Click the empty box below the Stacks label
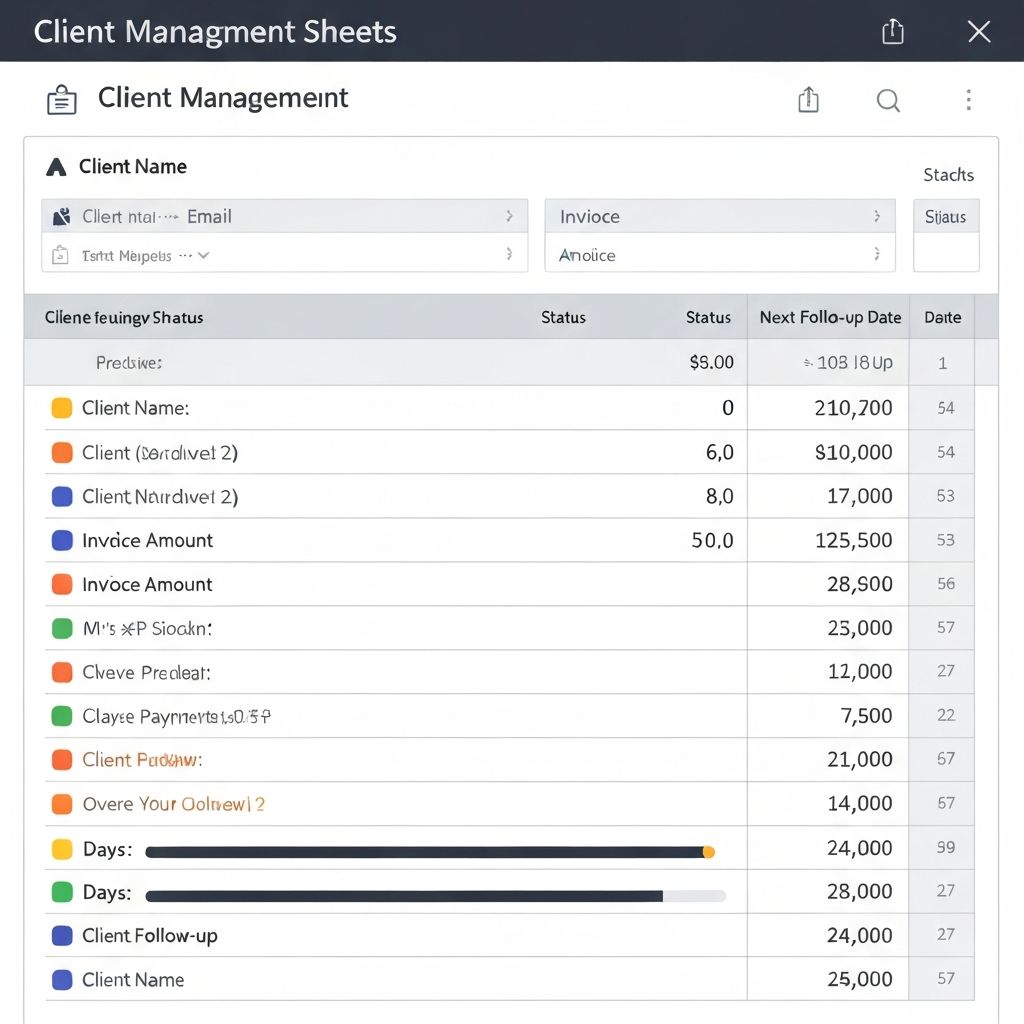Screen dimensions: 1024x1024 click(x=948, y=253)
